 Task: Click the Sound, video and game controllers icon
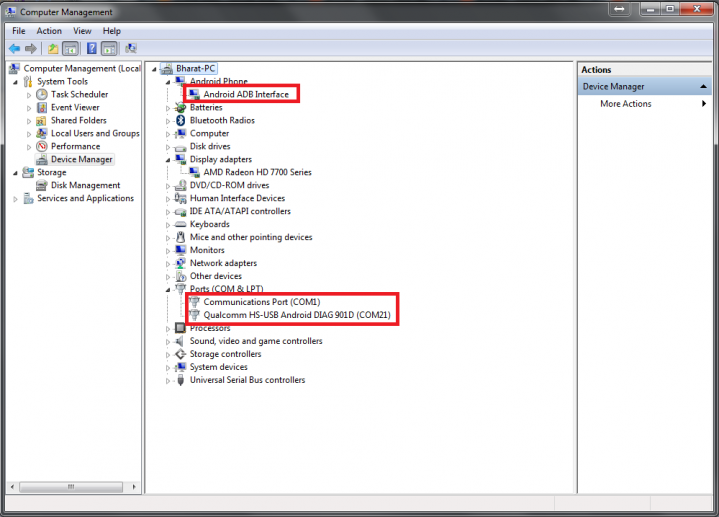tap(181, 341)
